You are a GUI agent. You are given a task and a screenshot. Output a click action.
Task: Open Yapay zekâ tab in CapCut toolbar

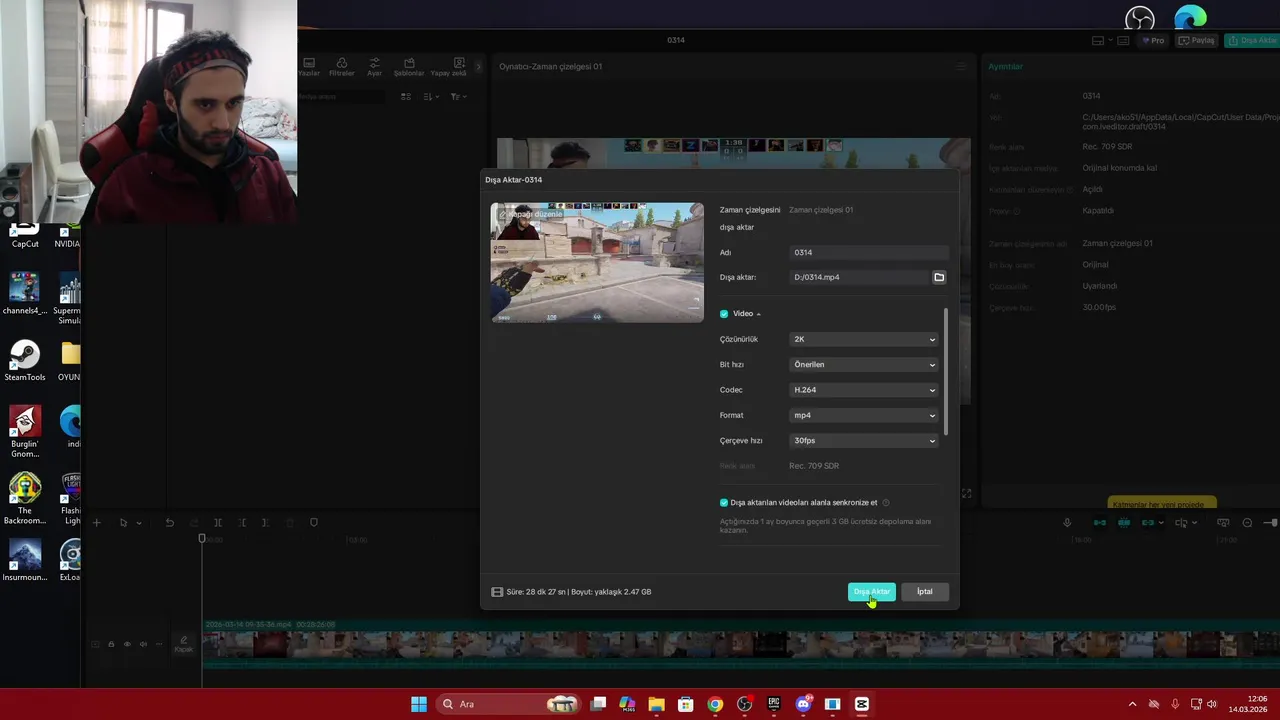coord(449,67)
